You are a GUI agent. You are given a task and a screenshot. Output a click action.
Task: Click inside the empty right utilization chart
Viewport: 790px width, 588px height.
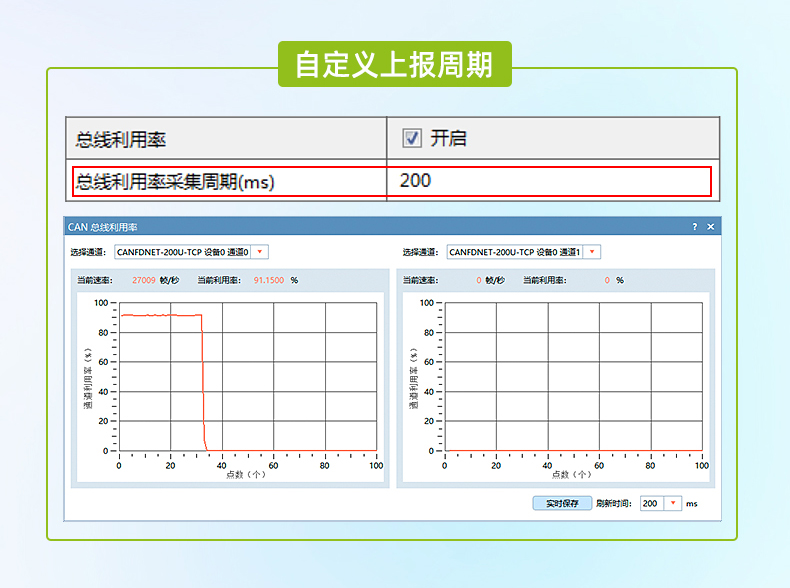coord(575,375)
